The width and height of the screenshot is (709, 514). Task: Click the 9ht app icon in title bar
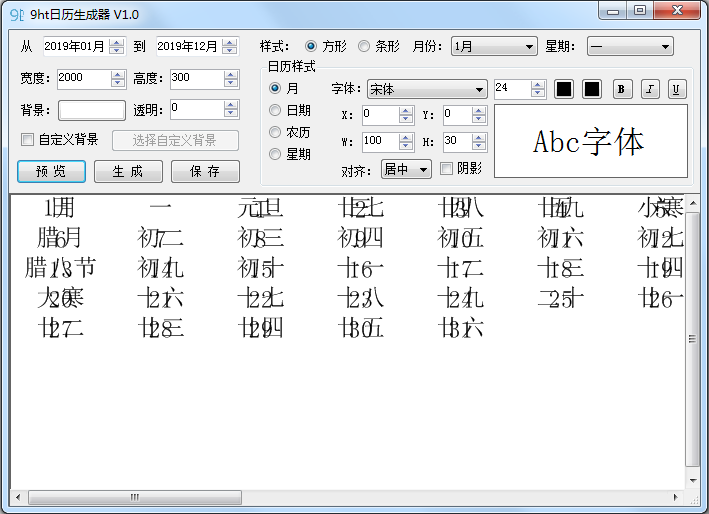point(16,15)
